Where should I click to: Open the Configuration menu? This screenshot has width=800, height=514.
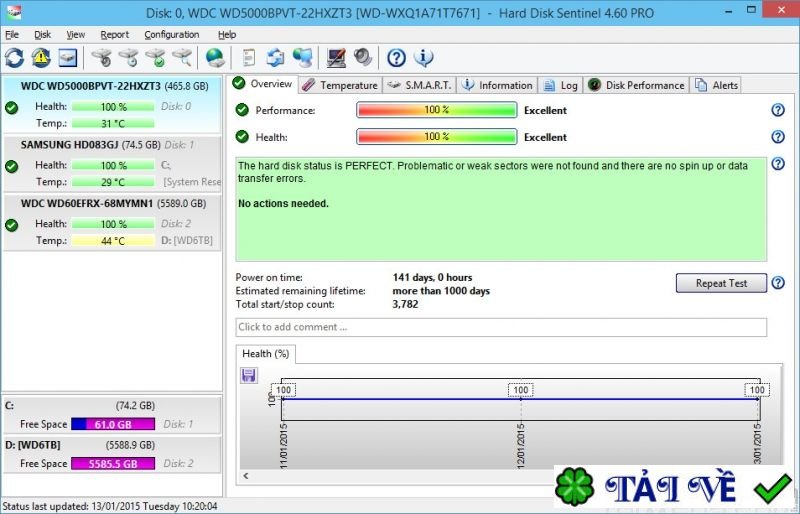[x=171, y=34]
